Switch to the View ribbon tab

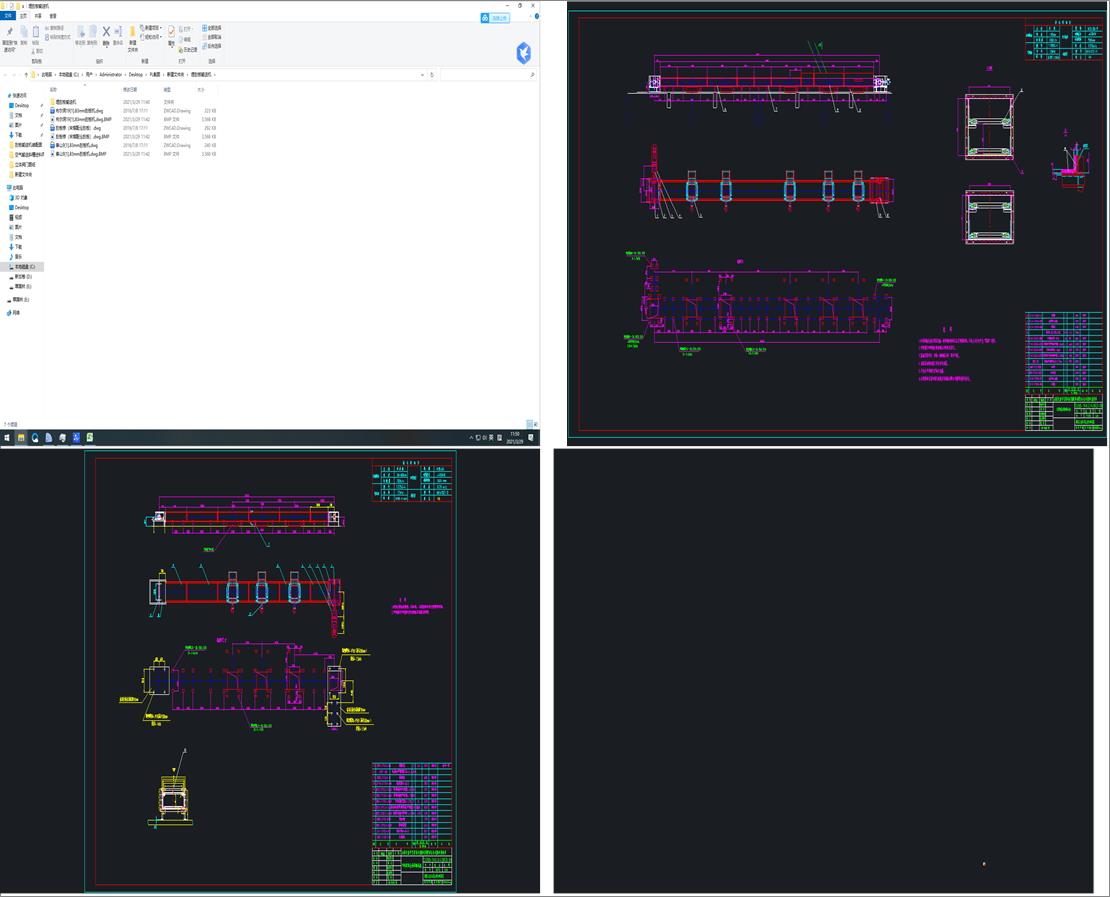point(53,16)
